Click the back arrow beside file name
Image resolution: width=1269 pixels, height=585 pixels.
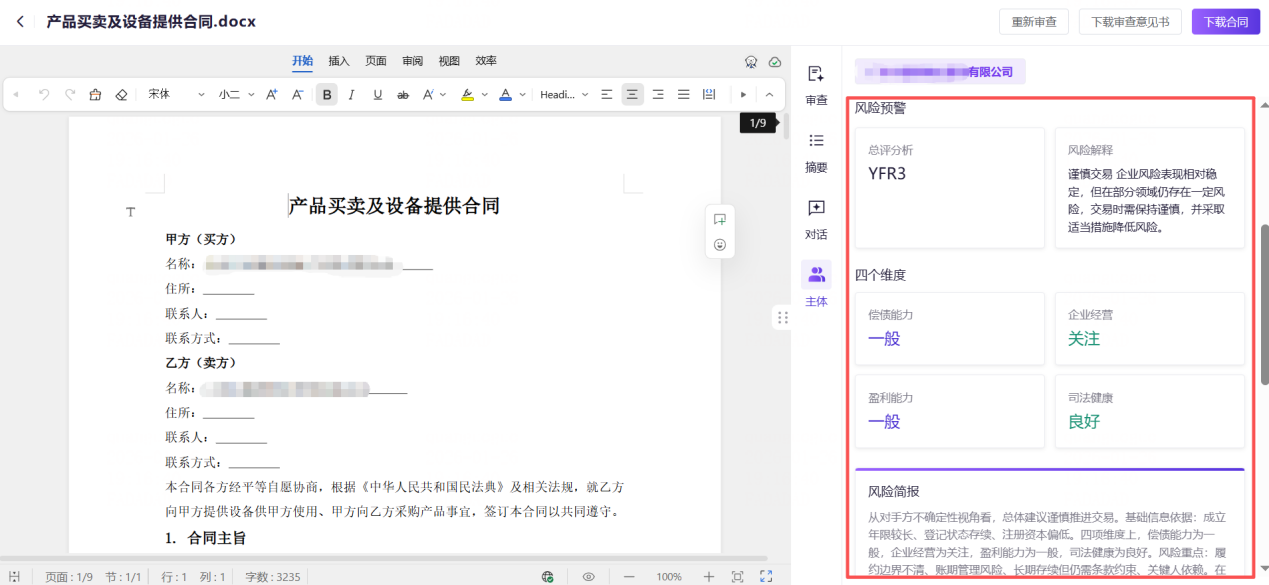pos(20,21)
